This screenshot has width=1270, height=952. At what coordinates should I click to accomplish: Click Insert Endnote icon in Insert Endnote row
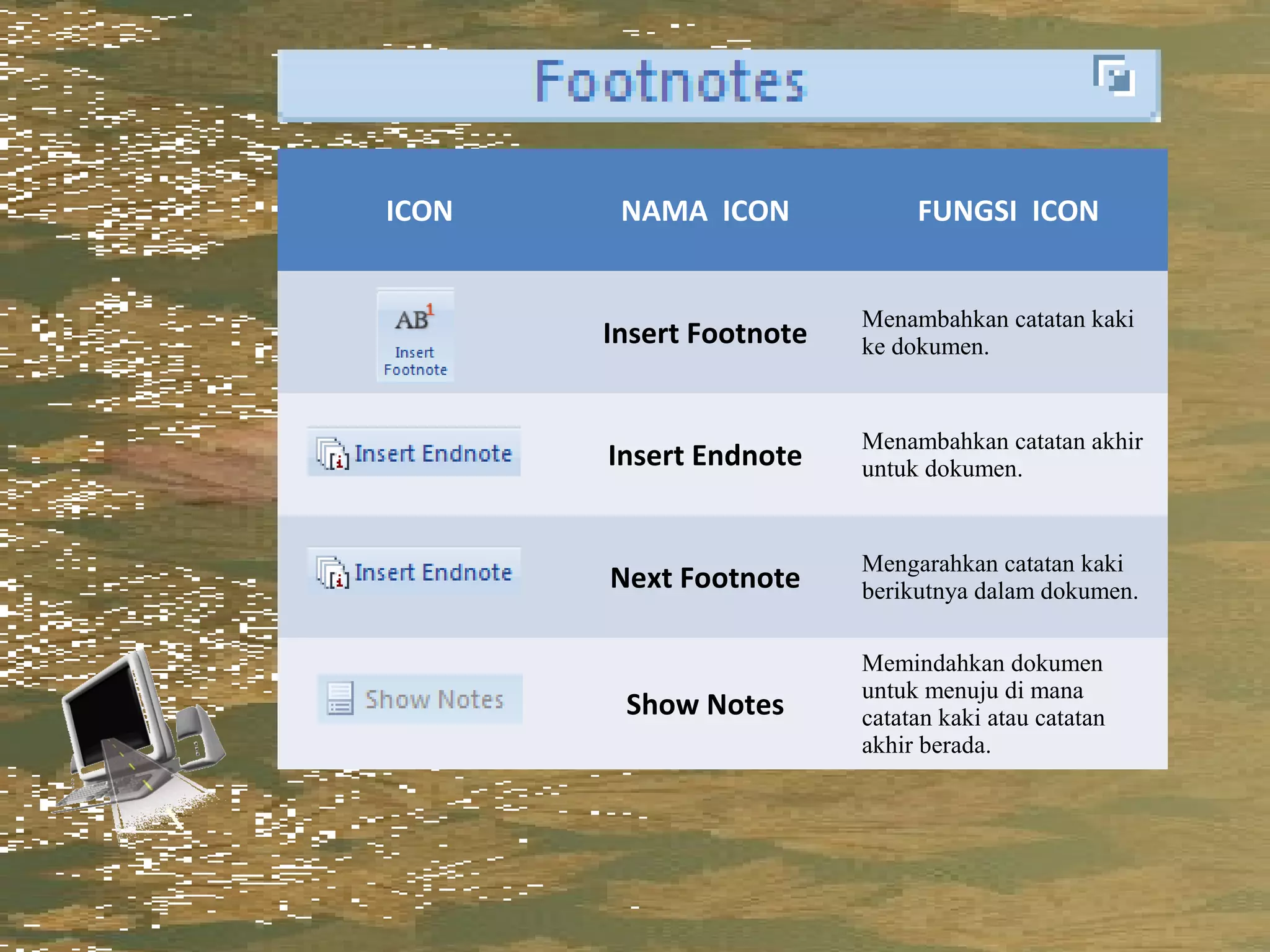(414, 452)
